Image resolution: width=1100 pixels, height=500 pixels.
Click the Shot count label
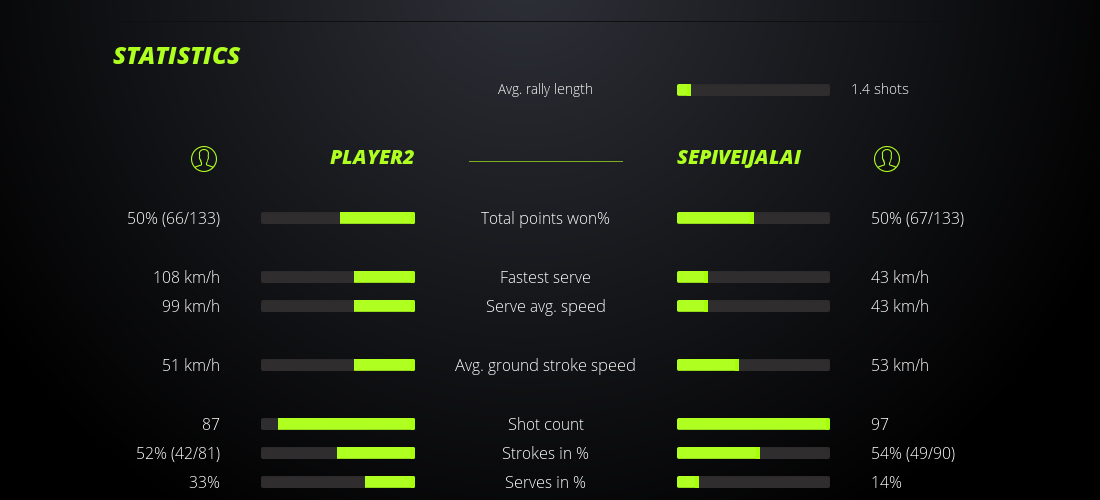545,424
